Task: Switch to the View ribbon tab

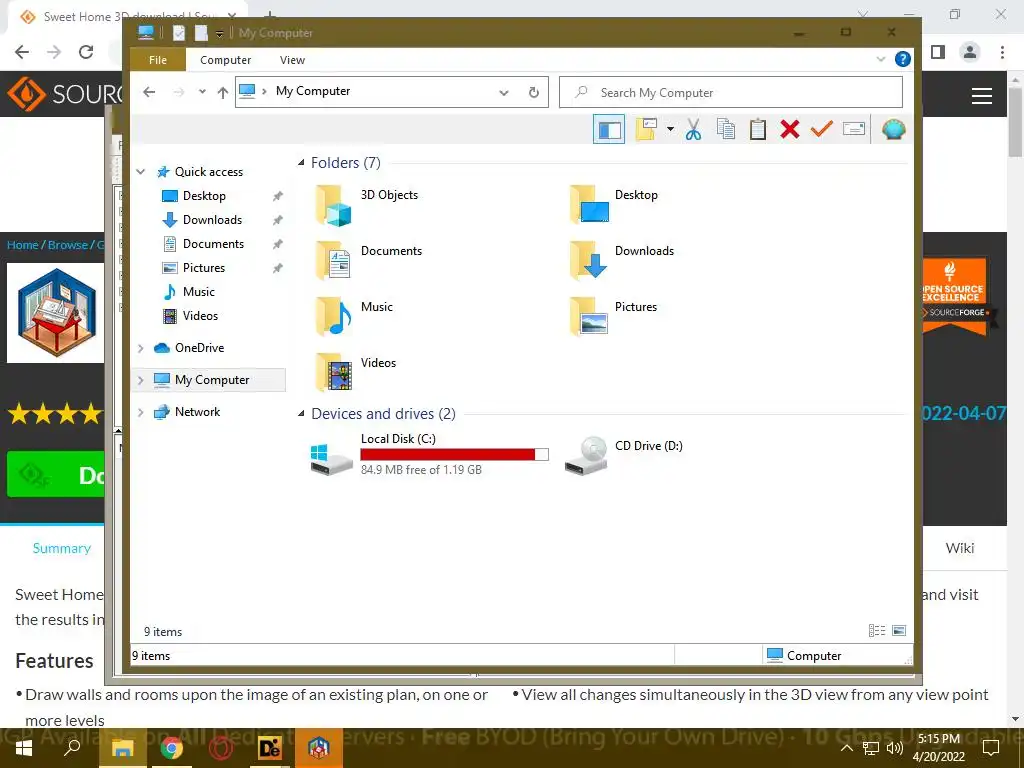Action: point(292,59)
